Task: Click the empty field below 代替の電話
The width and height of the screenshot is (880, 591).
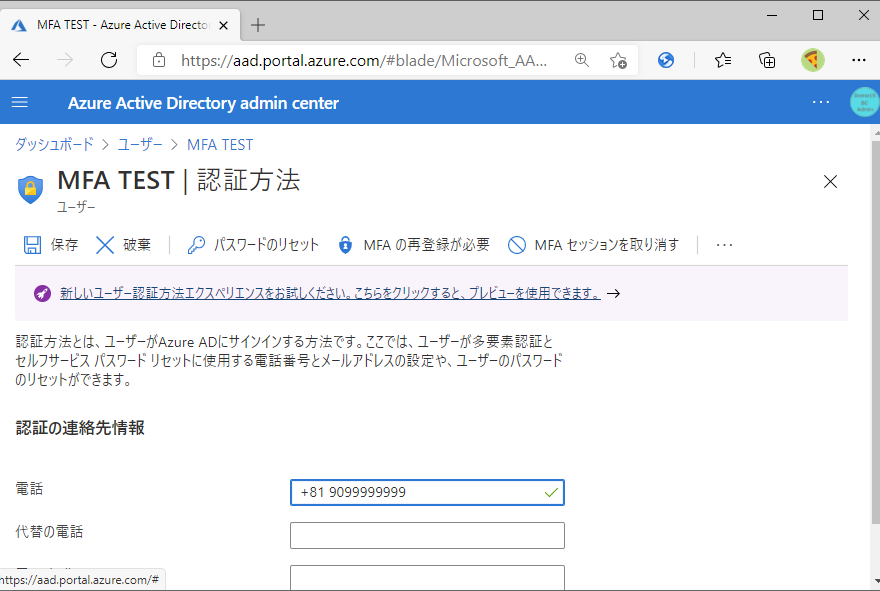Action: (427, 578)
